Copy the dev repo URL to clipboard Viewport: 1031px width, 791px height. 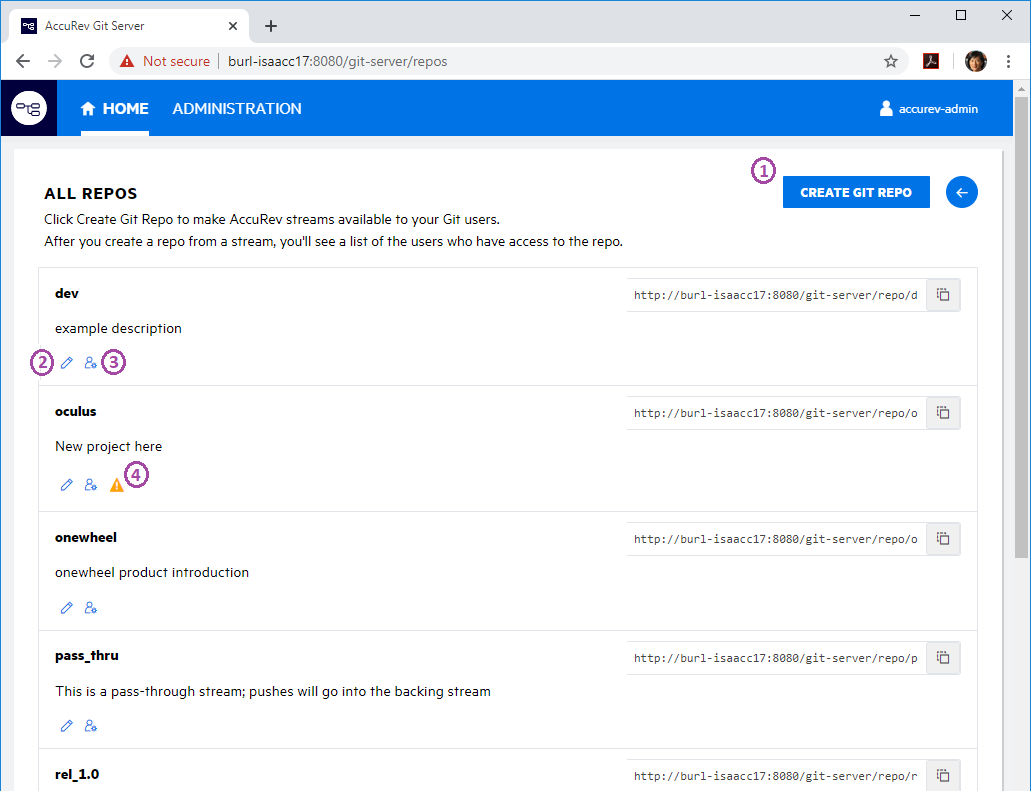tap(942, 295)
